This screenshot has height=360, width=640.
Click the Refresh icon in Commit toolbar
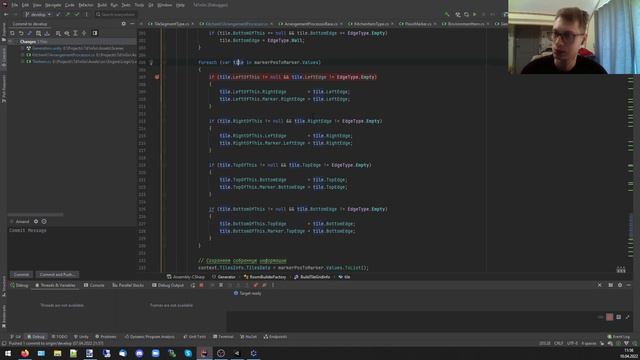tap(12, 33)
